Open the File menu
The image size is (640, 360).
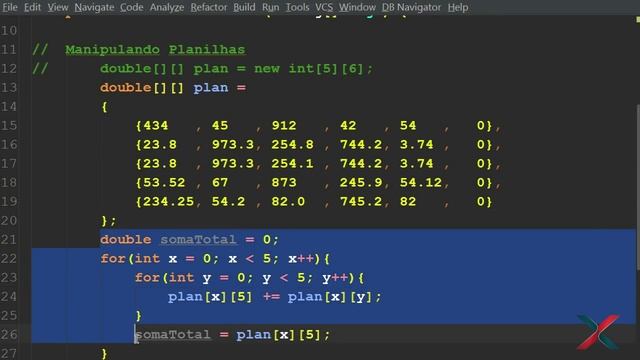click(9, 7)
